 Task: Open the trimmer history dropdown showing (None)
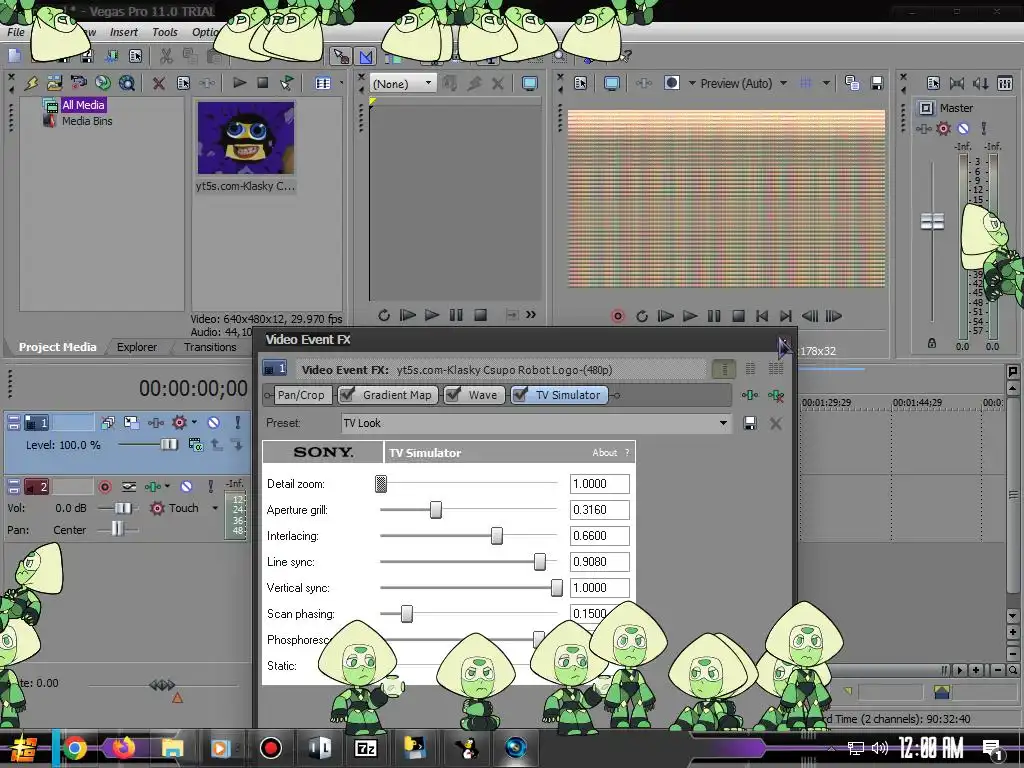pyautogui.click(x=402, y=84)
